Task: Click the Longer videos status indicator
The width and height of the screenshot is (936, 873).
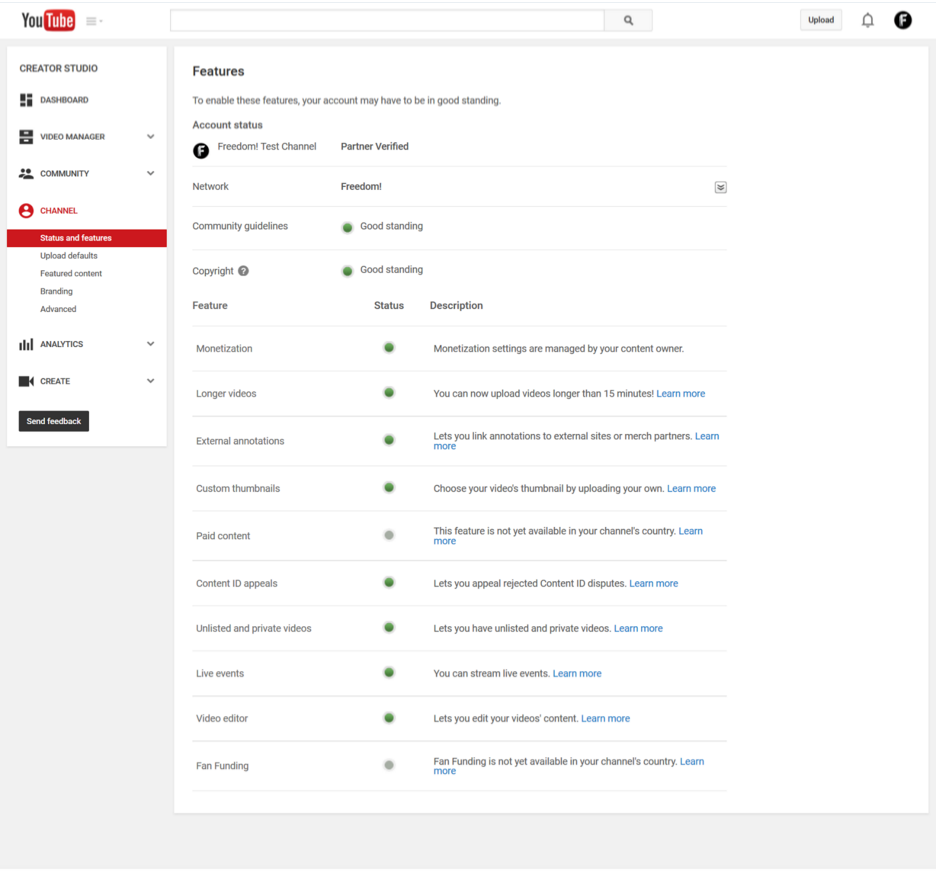Action: click(x=389, y=393)
